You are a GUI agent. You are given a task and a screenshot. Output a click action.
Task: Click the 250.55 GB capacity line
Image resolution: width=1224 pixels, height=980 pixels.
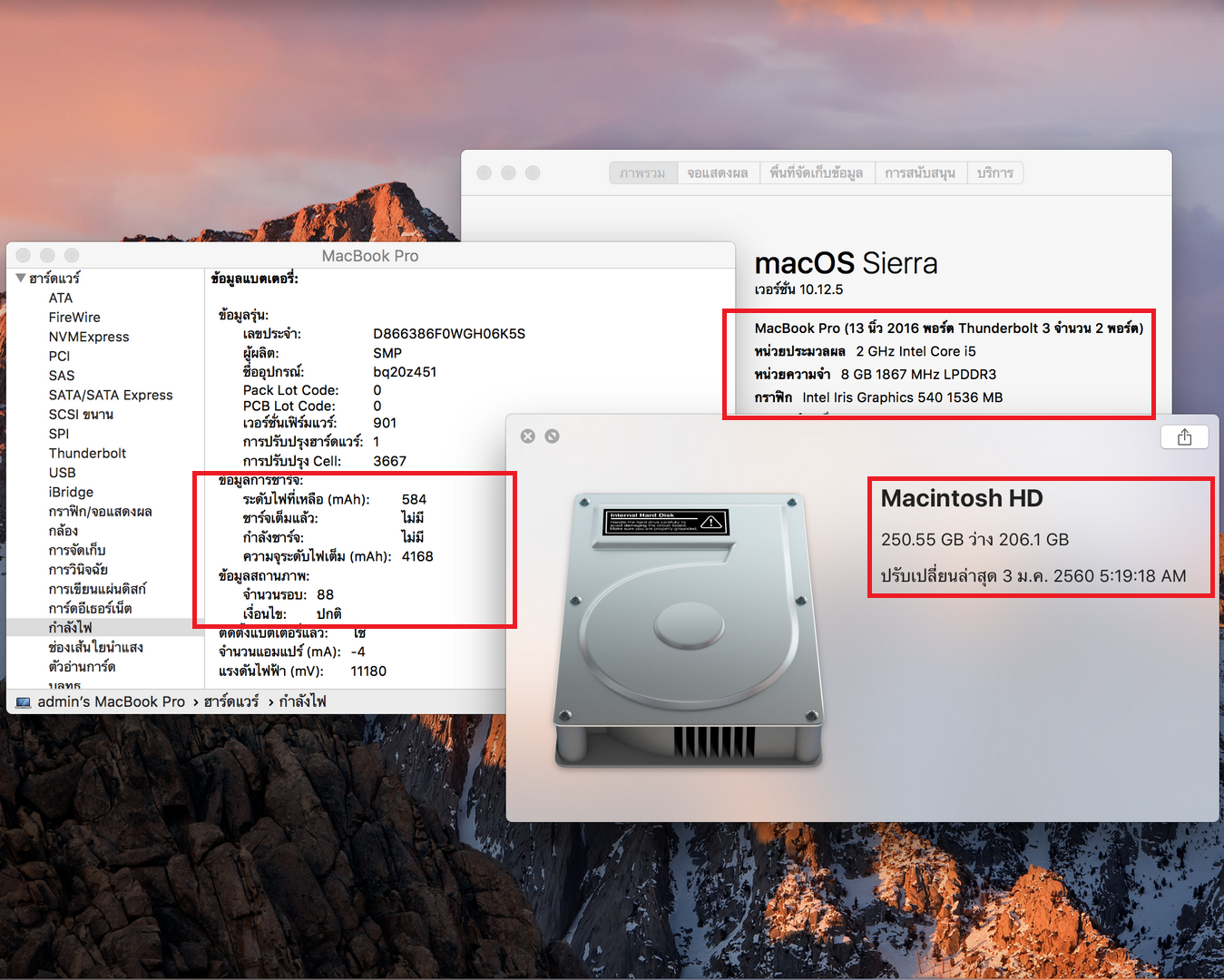click(974, 539)
